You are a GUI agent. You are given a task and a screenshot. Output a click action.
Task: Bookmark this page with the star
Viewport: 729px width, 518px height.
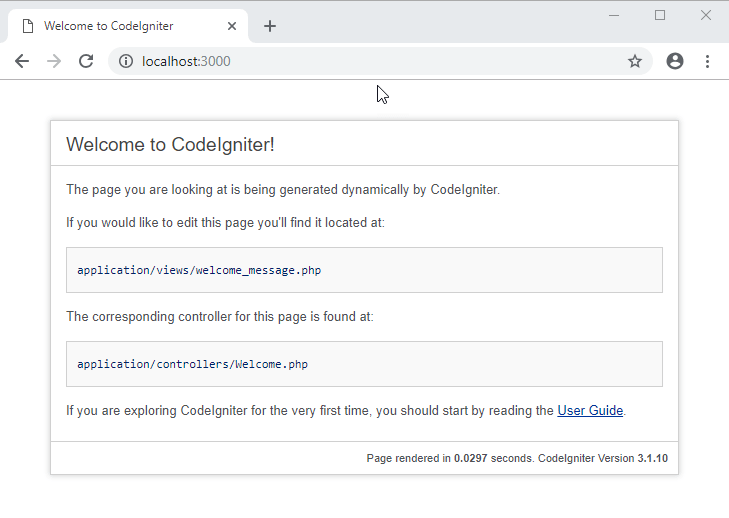(x=634, y=61)
